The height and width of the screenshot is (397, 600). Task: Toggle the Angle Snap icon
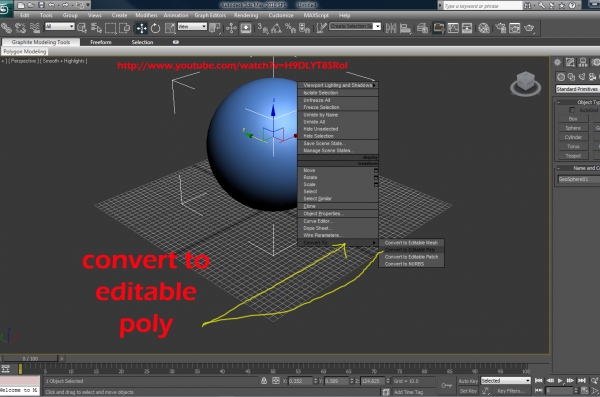pos(276,28)
